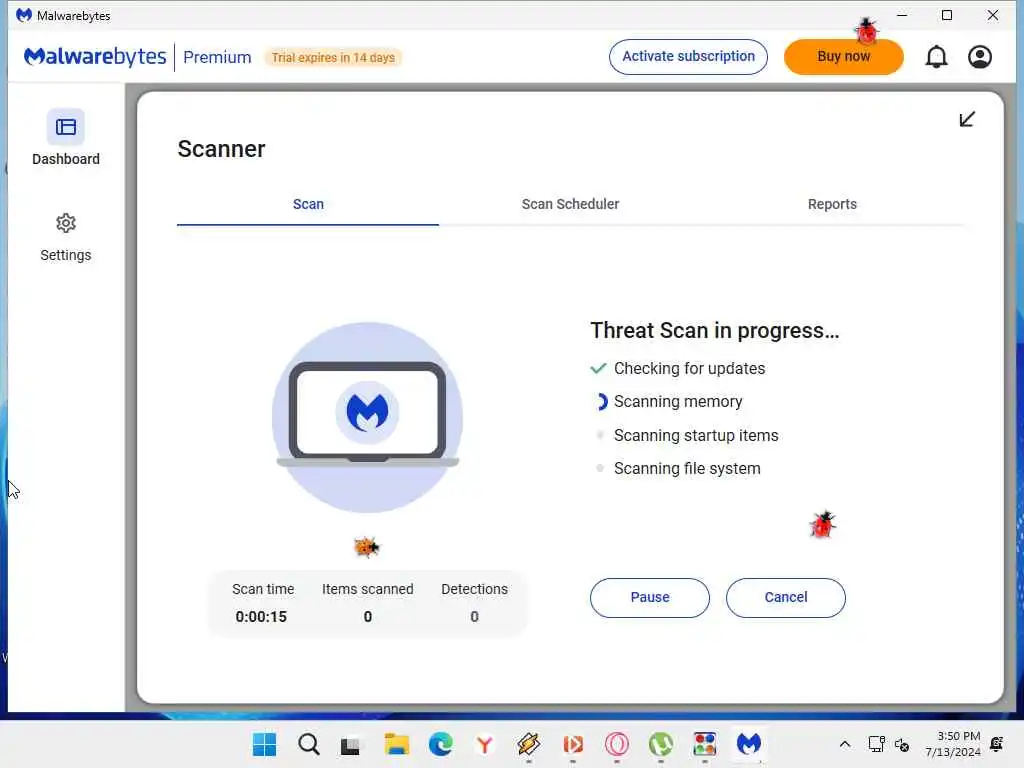This screenshot has width=1024, height=768.
Task: Open the Dashboard sidebar item
Action: pos(65,137)
